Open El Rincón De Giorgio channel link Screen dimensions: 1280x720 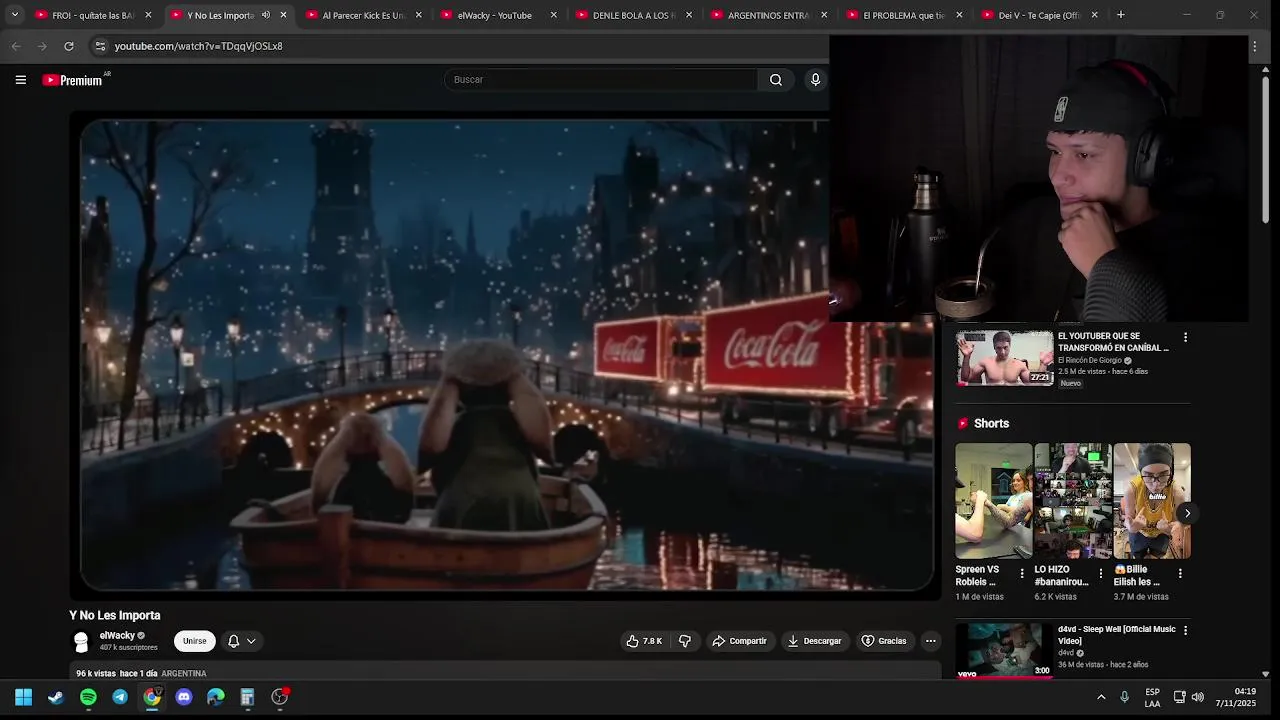[1090, 360]
